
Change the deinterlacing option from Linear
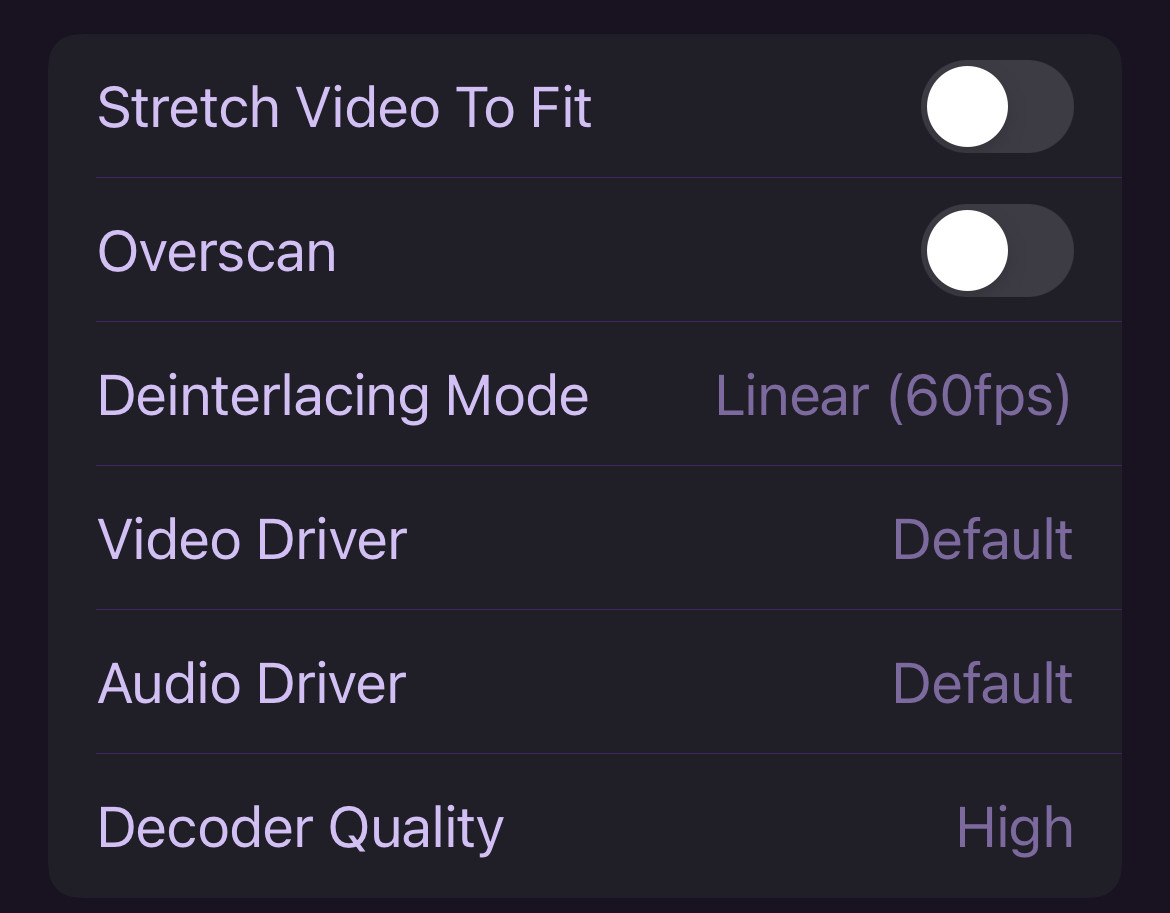click(892, 397)
